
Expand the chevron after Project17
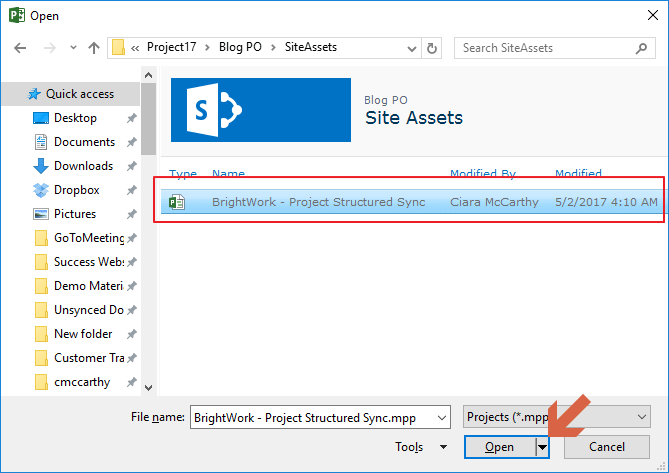tap(207, 48)
